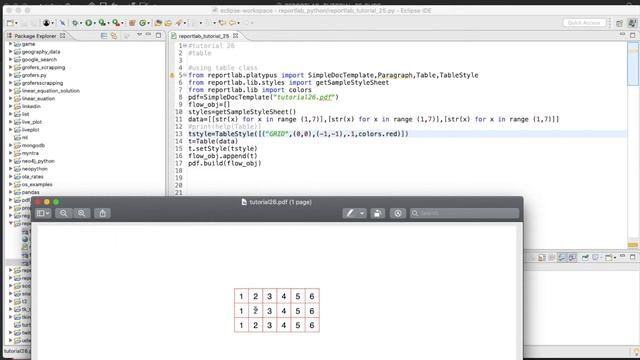Click the Open Task folder icon
Screen dimensions: 640x360
coord(168,23)
